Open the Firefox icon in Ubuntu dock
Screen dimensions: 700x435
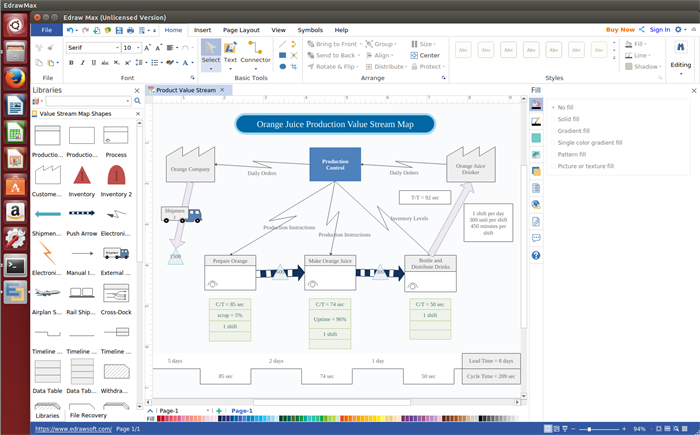(15, 77)
